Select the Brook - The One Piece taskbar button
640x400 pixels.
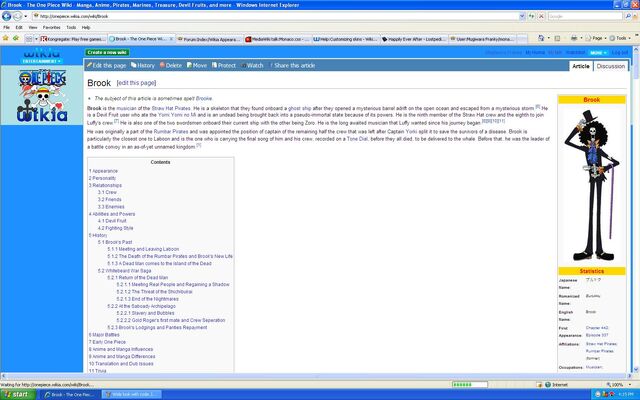click(70, 394)
